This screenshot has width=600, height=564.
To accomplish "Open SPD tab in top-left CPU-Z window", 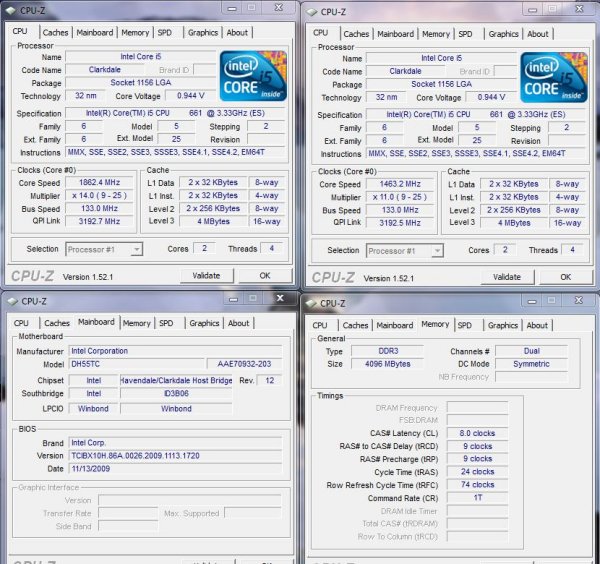I will tap(165, 33).
